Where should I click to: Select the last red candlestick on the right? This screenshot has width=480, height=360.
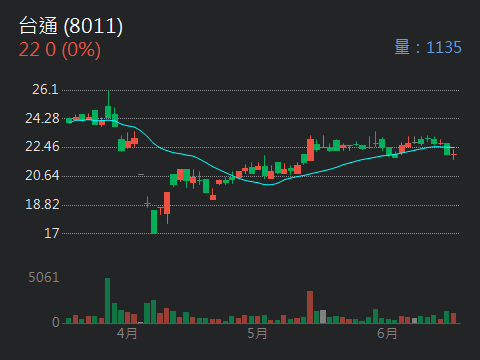453,155
